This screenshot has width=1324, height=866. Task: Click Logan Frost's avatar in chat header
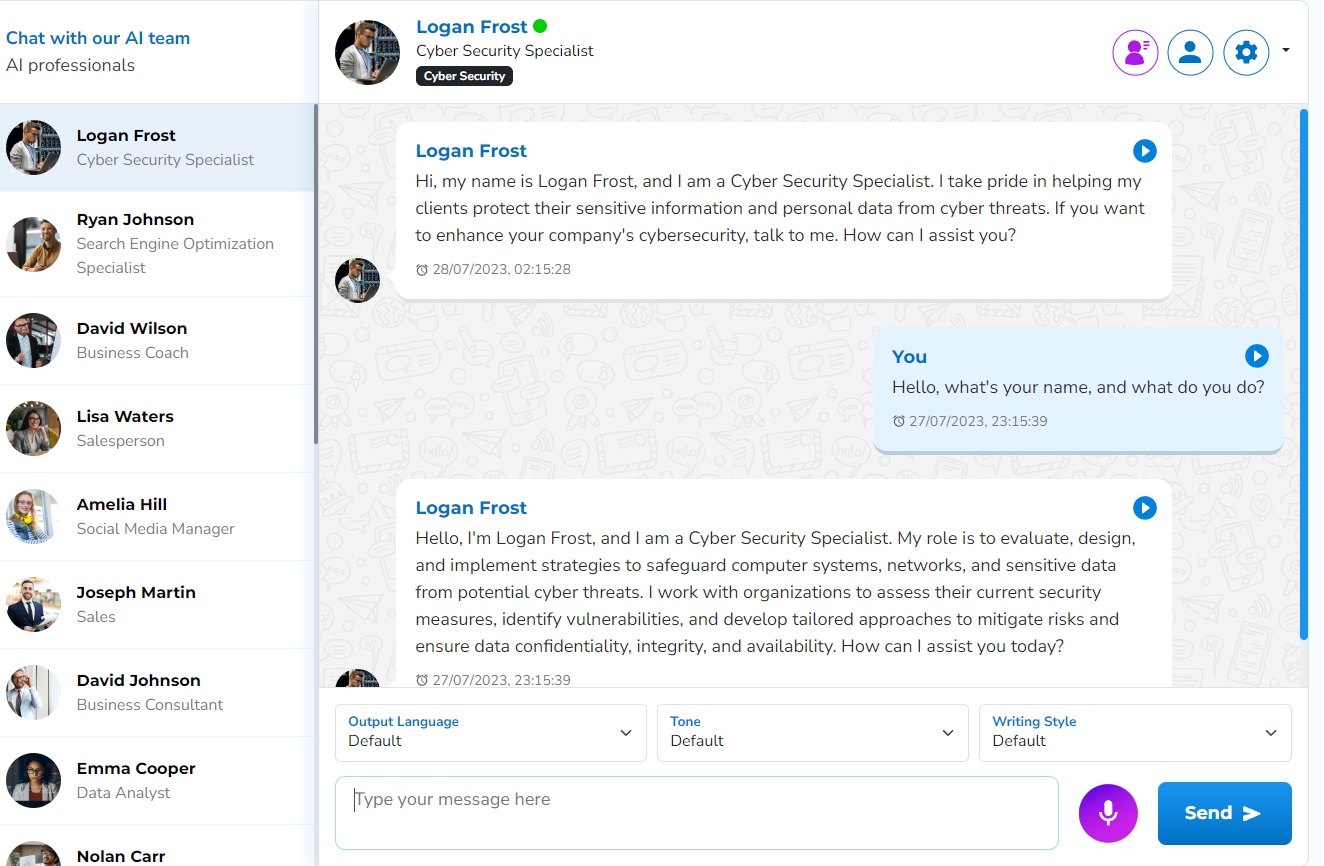click(367, 52)
